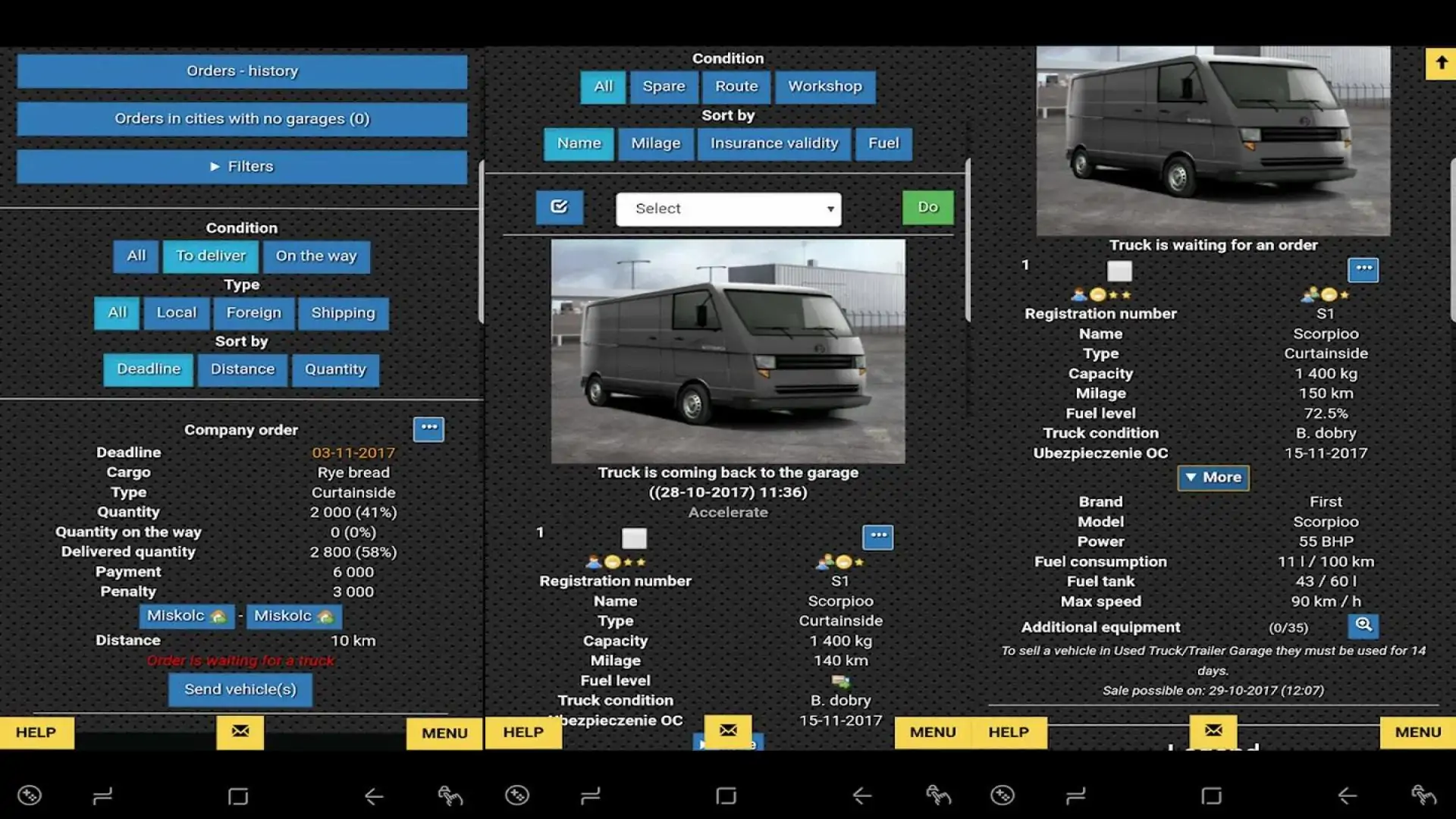Filter orders by Foreign type

click(254, 313)
